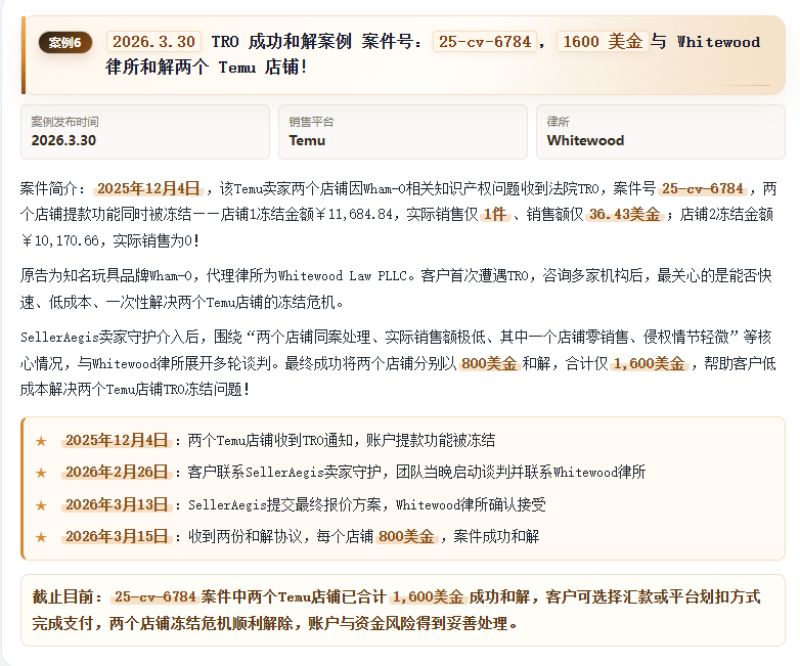The image size is (800, 666).
Task: Click case number 25-cv-6784 in title
Action: pos(485,41)
